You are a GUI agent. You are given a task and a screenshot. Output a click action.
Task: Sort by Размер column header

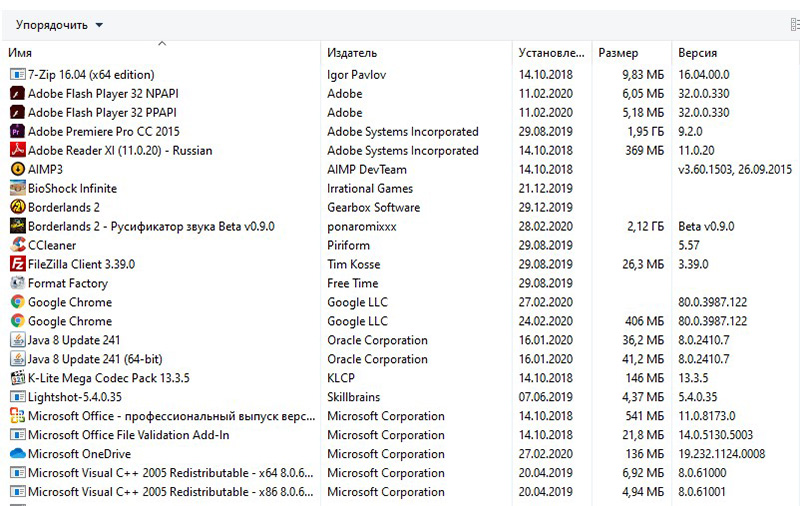618,53
